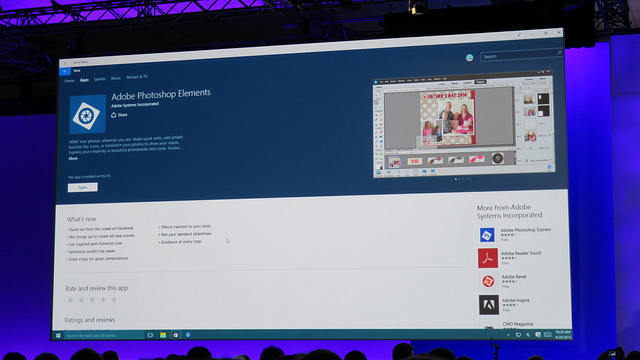This screenshot has width=640, height=360.
Task: Click the Open button for installed app
Action: tap(82, 187)
